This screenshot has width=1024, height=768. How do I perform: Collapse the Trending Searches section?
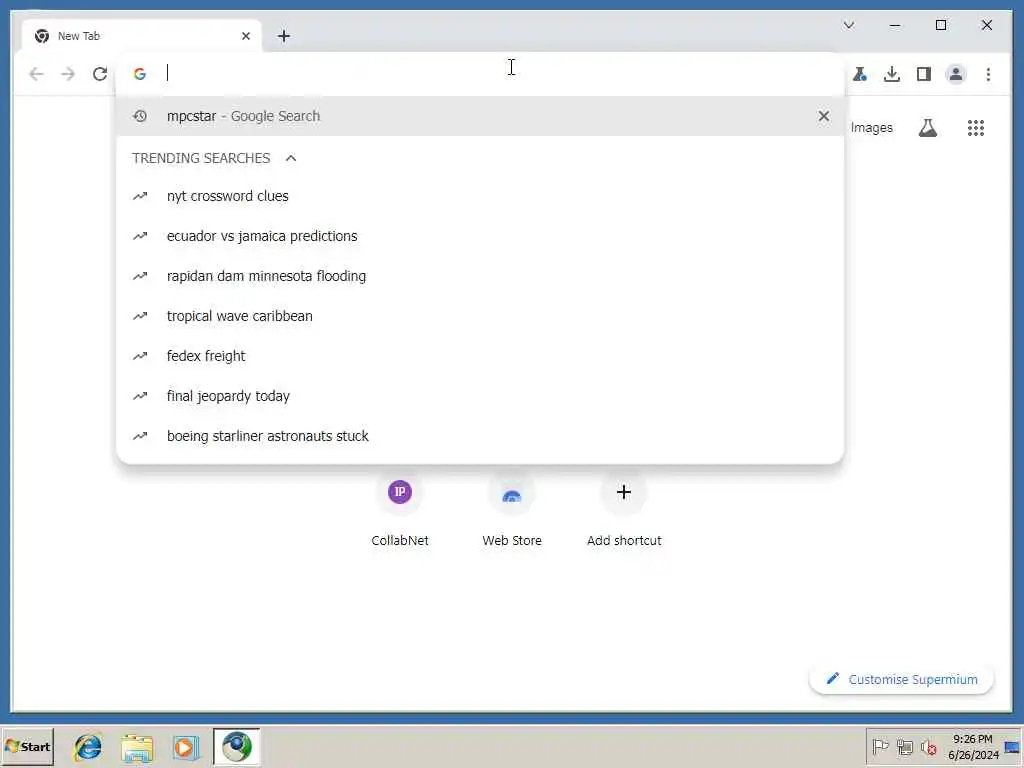(x=291, y=158)
